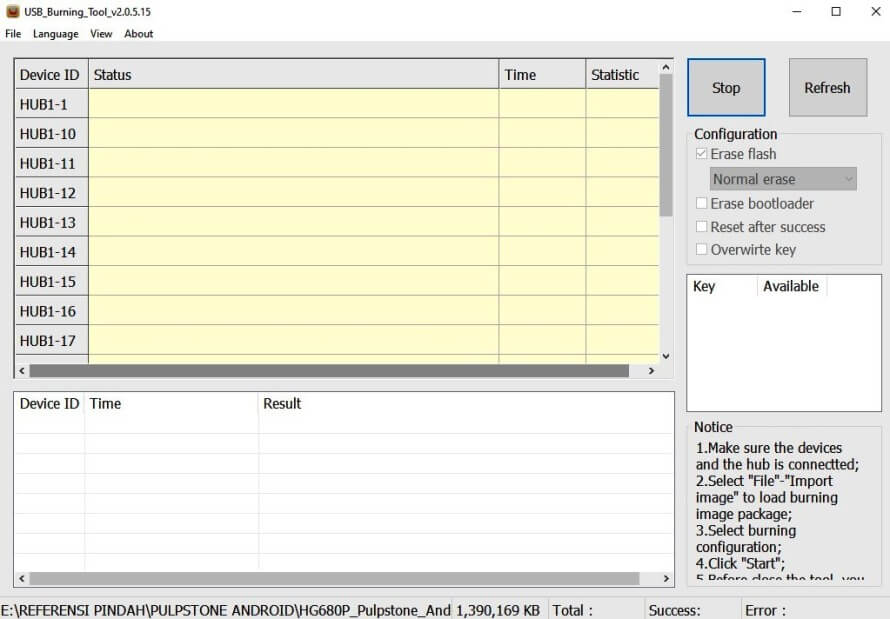Select the HUB1-1 device row

coord(50,104)
